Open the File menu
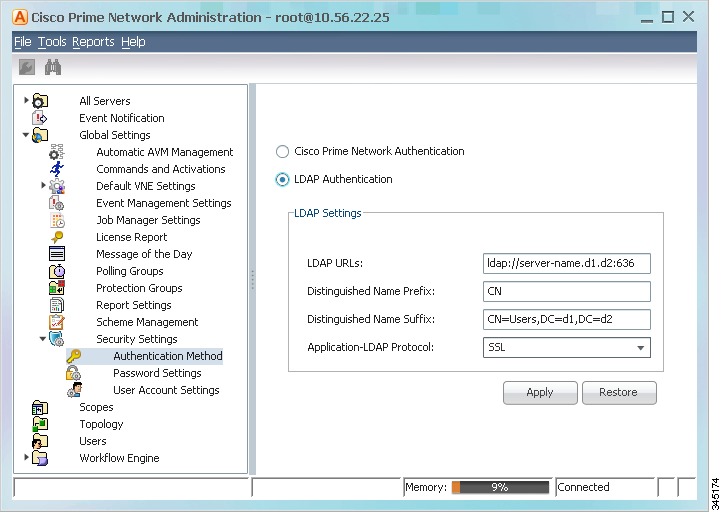 point(23,42)
